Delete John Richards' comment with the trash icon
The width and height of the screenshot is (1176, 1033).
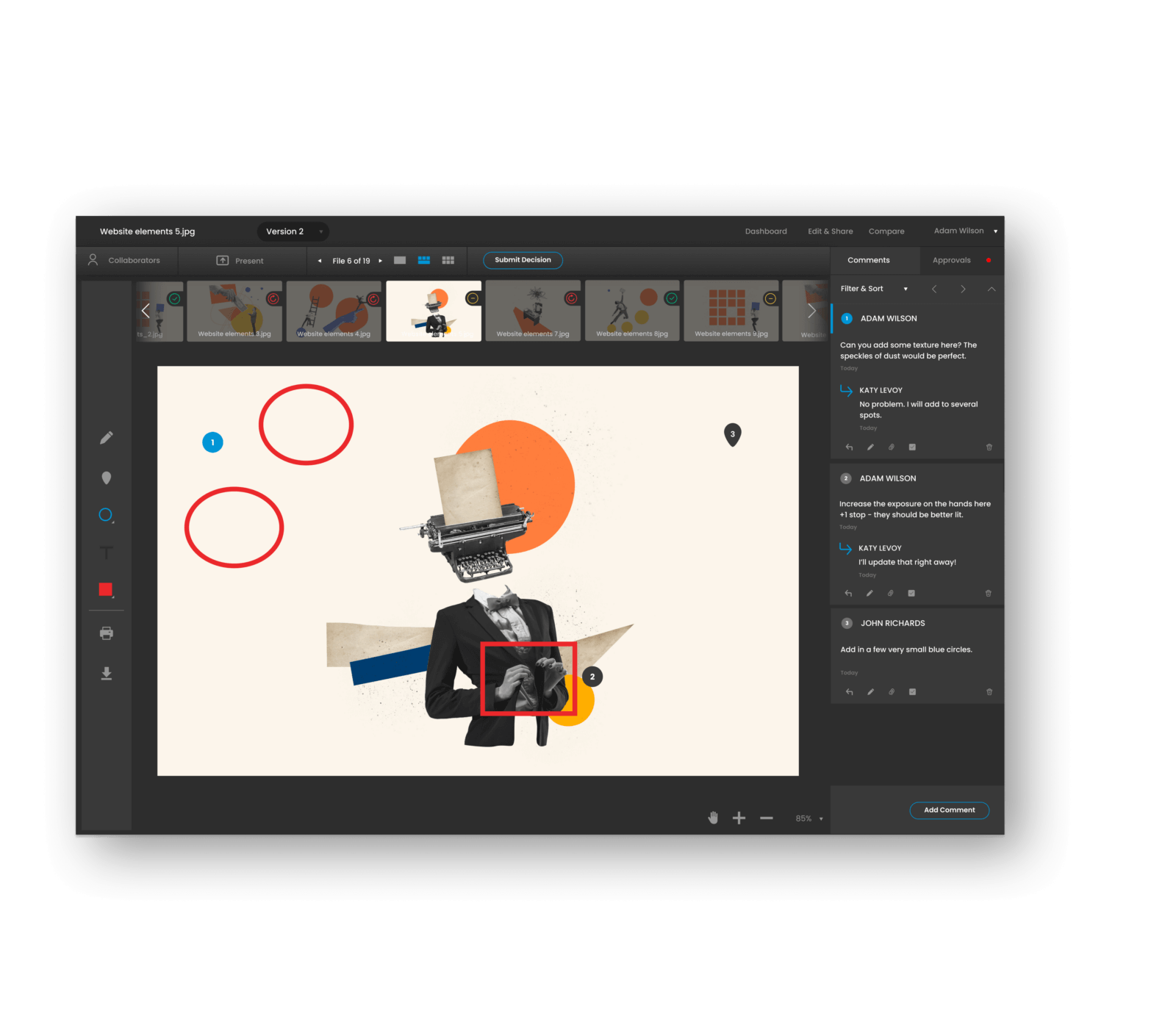tap(989, 691)
